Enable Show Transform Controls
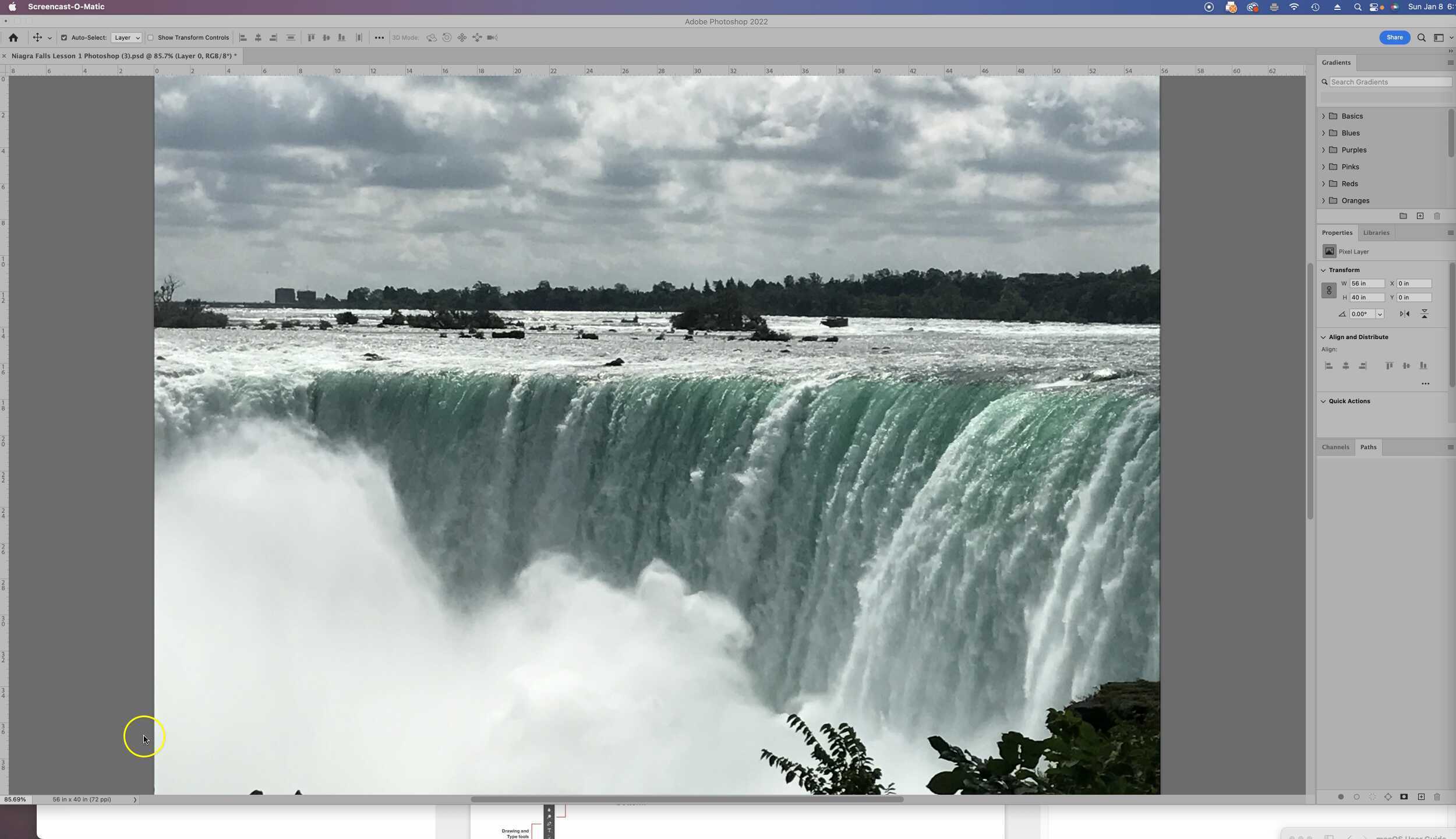Image resolution: width=1456 pixels, height=839 pixels. pos(151,37)
